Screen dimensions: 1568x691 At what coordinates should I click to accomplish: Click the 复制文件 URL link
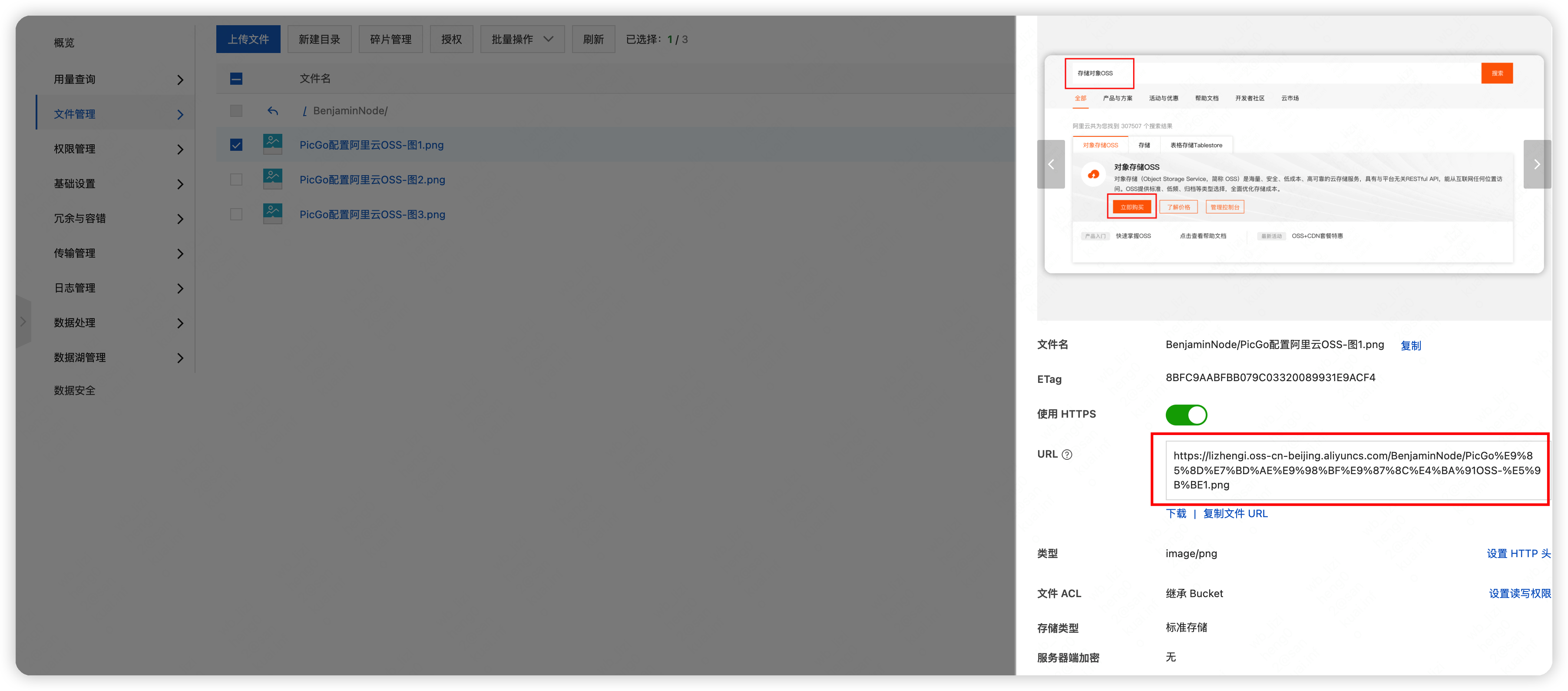(x=1235, y=513)
